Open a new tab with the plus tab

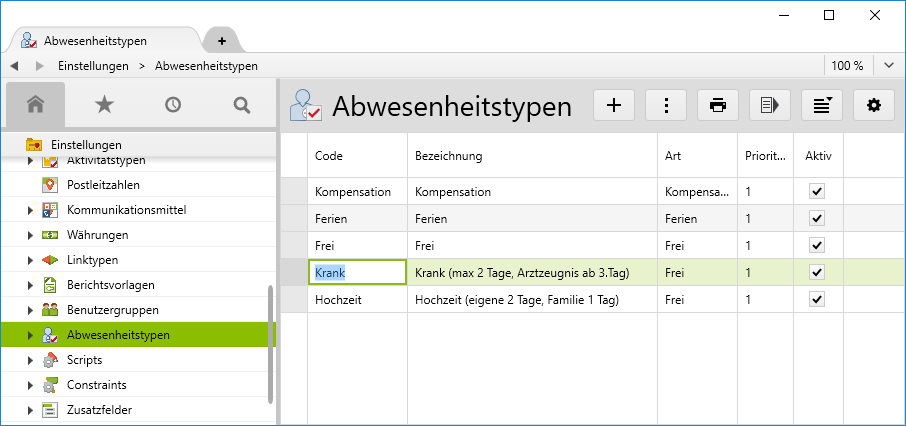pos(222,41)
